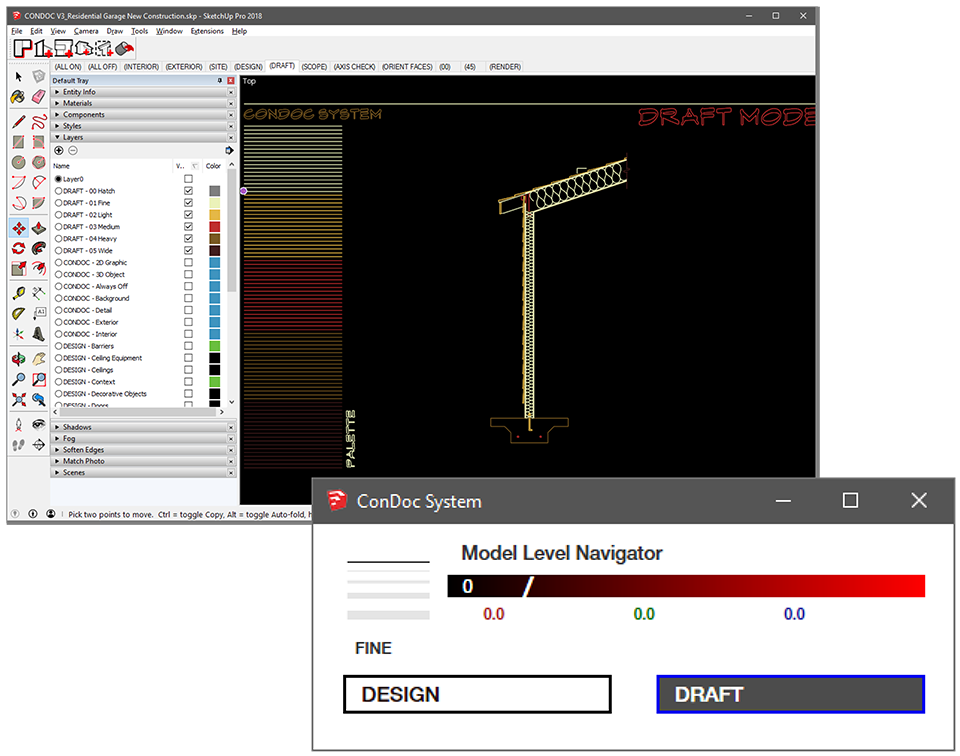The image size is (960, 756).
Task: Activate the Tape Measure tool
Action: (18, 293)
